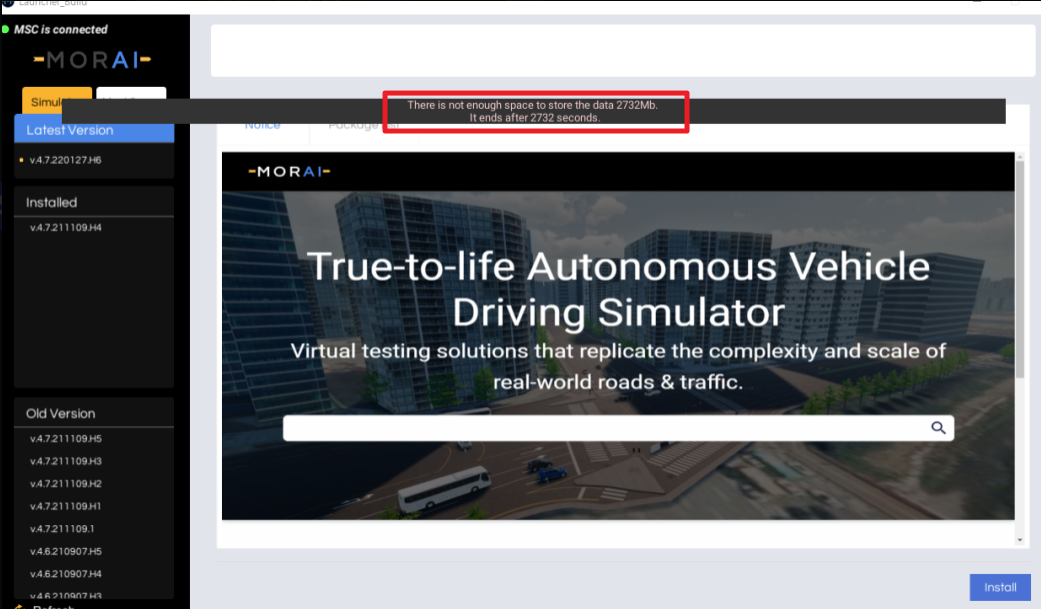Viewport: 1041px width, 609px height.
Task: Click the MORAI logo in web banner
Action: pyautogui.click(x=289, y=171)
